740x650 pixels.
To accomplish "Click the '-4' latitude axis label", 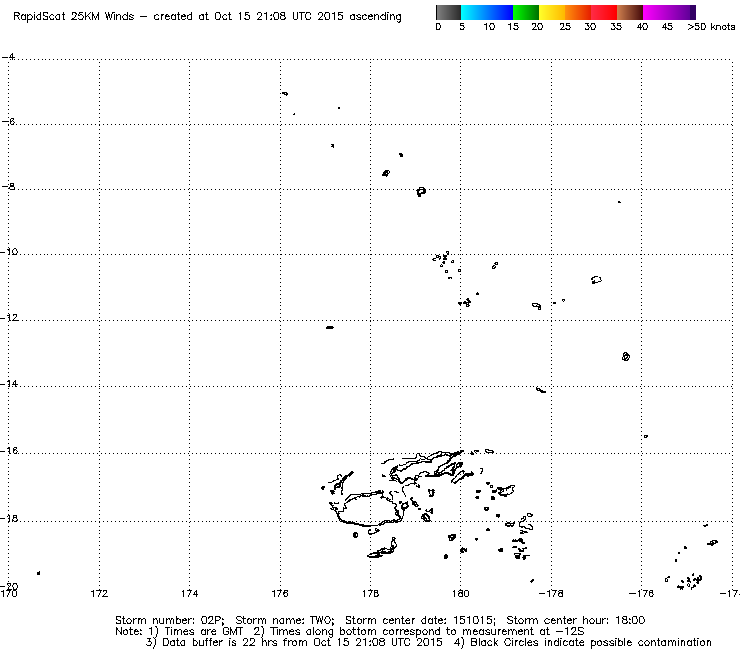I will pos(8,57).
